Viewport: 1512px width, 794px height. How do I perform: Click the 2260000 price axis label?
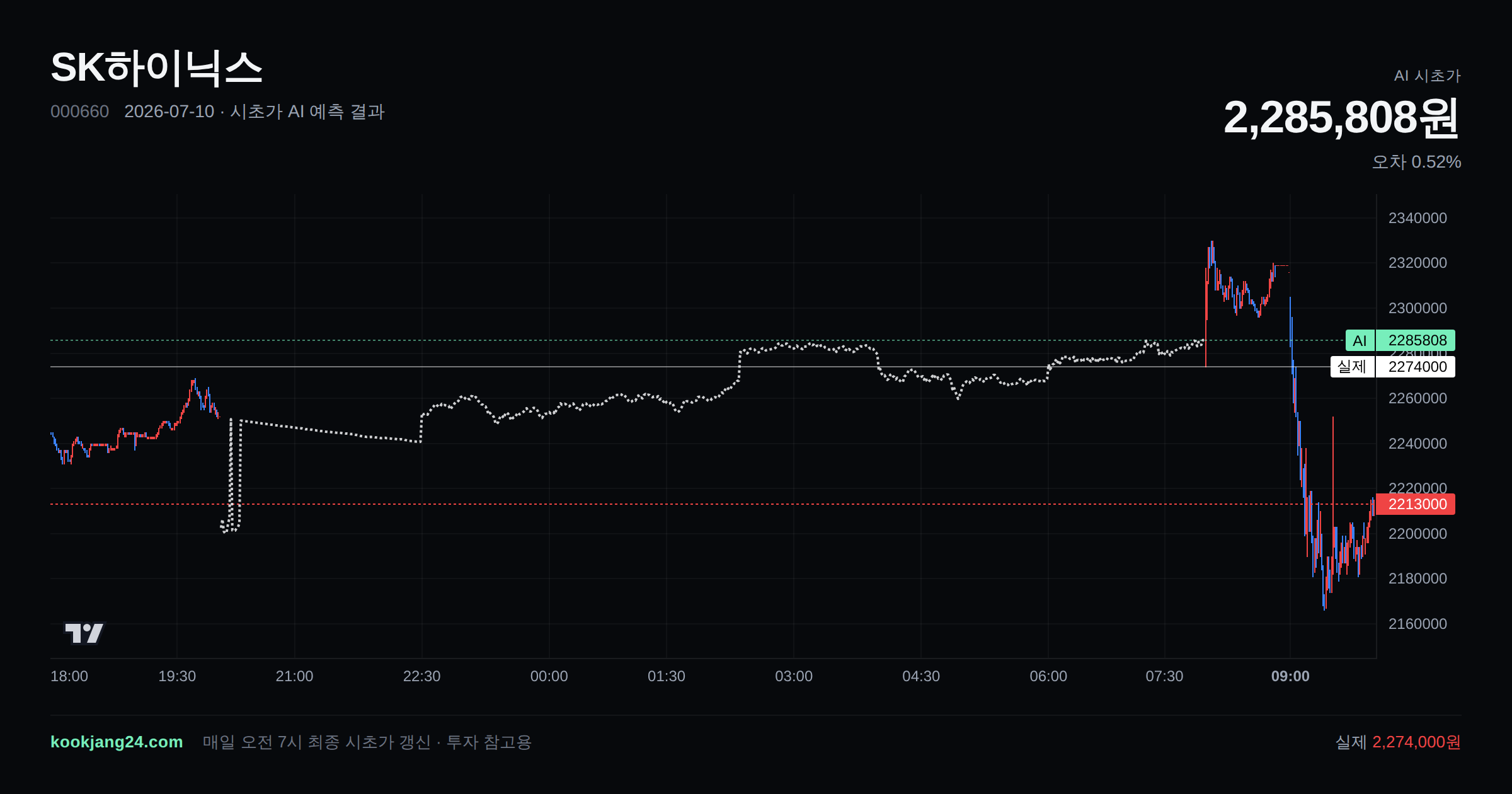click(x=1417, y=398)
